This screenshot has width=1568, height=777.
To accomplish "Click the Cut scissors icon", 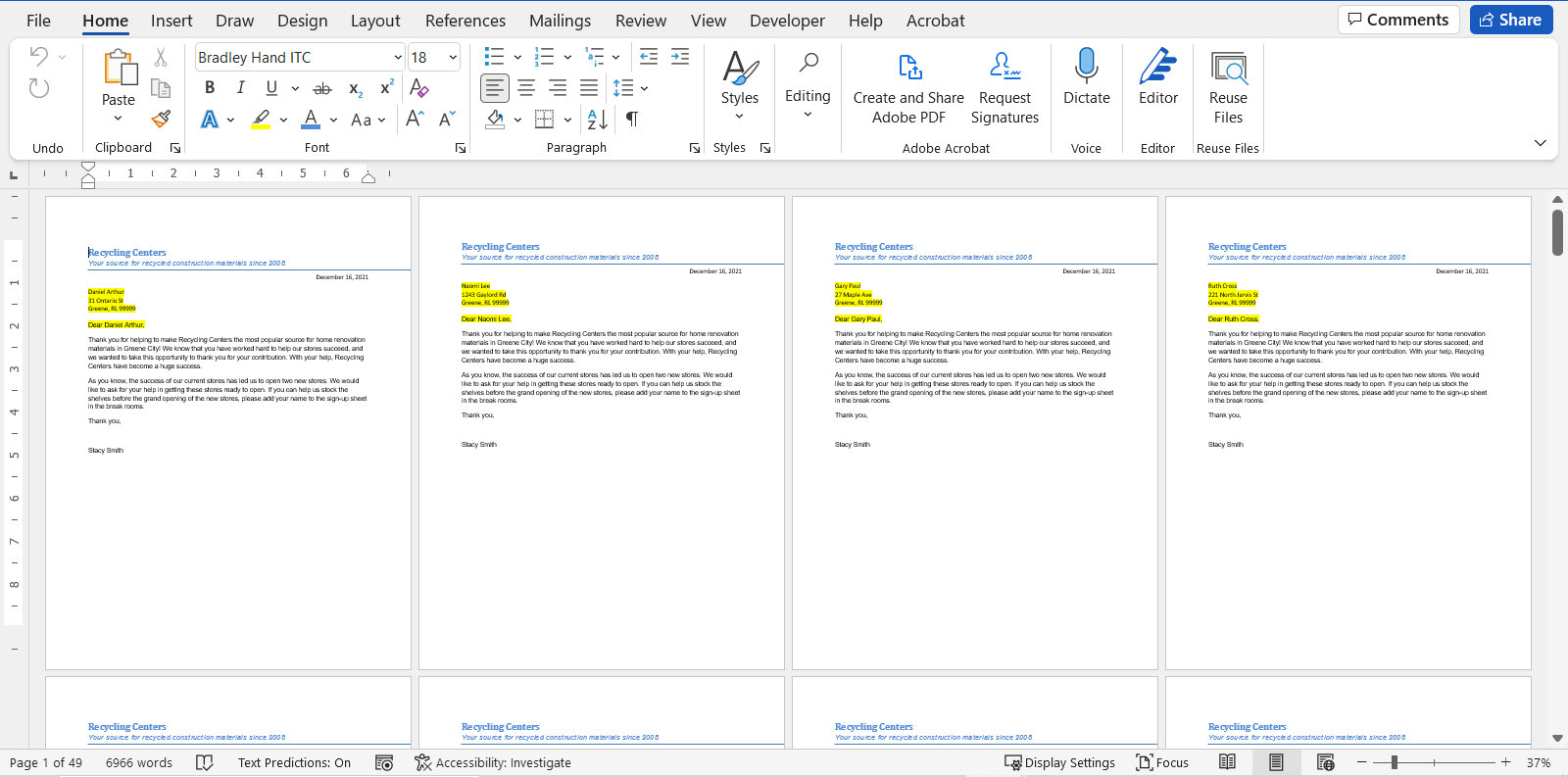I will click(161, 58).
